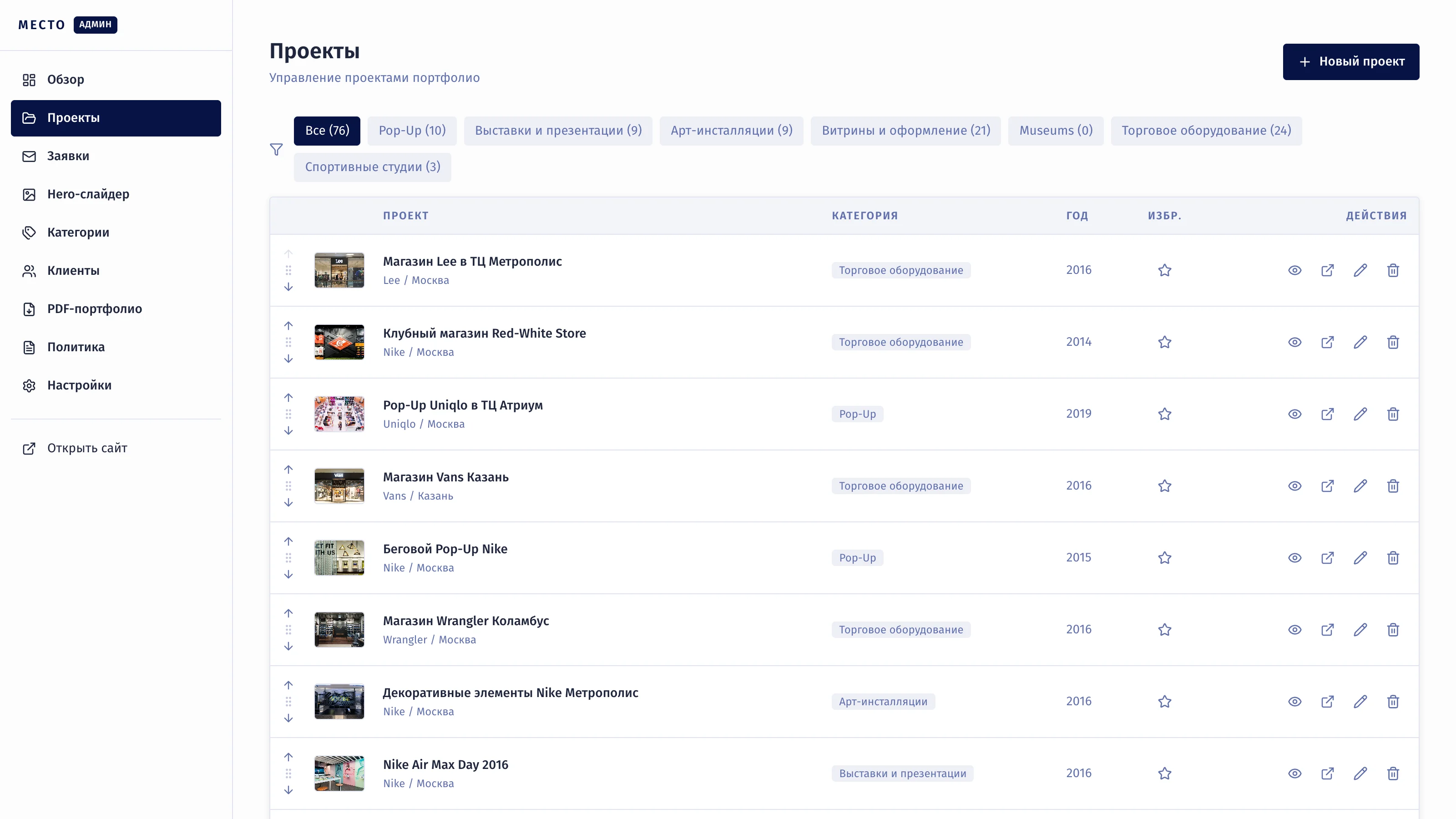The height and width of the screenshot is (819, 1456).
Task: Edit the Беговой Pop-Up Nike project
Action: click(x=1360, y=557)
